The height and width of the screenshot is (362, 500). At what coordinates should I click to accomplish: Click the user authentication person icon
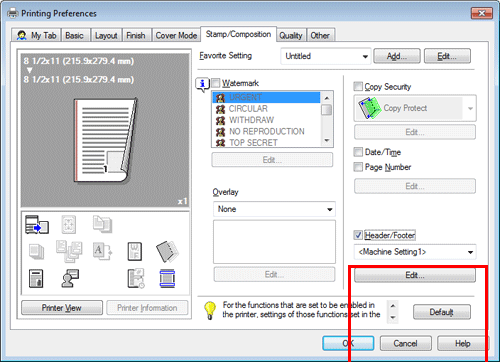click(70, 278)
